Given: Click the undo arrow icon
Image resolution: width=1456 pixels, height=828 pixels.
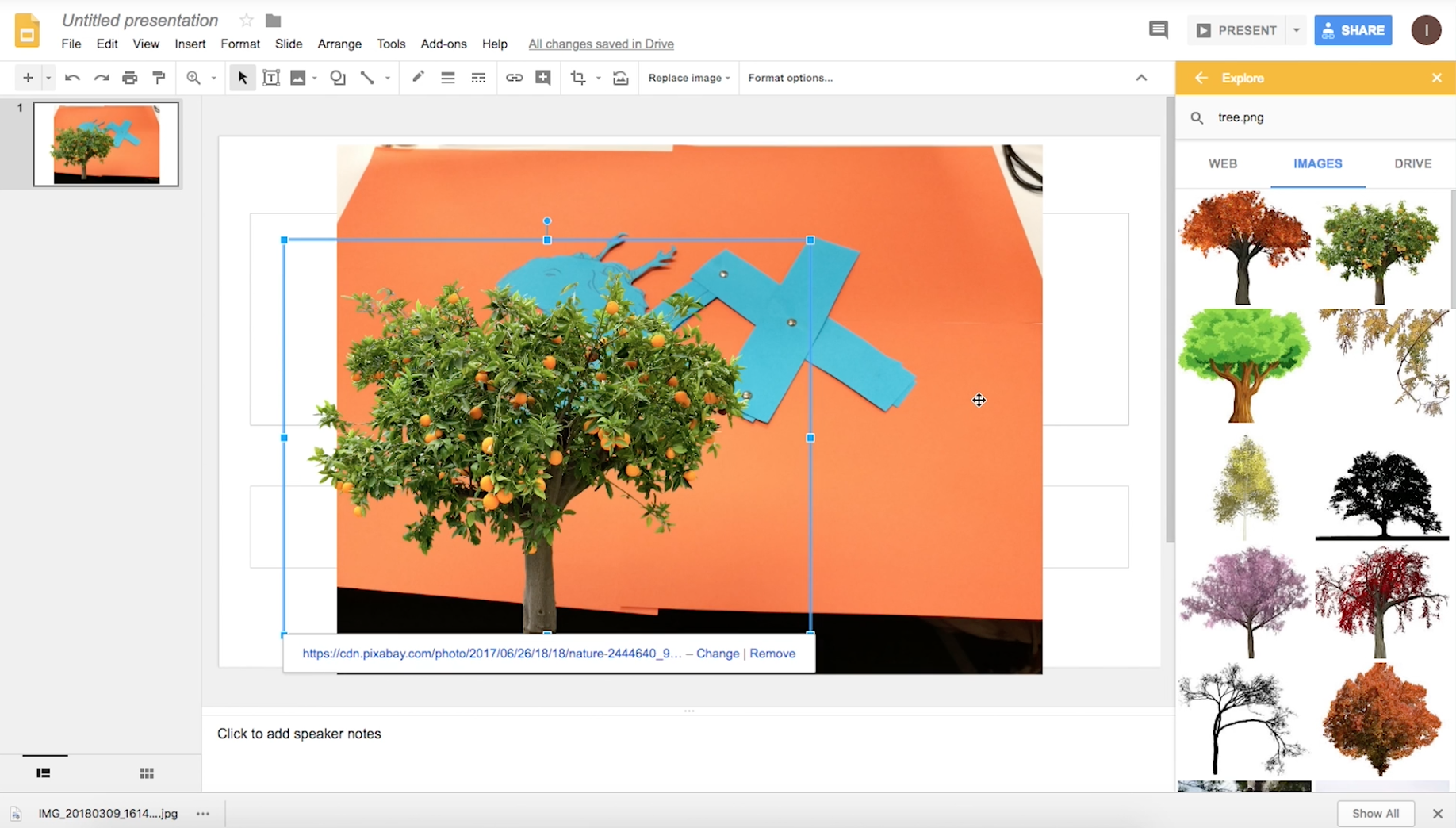Looking at the screenshot, I should click(72, 78).
